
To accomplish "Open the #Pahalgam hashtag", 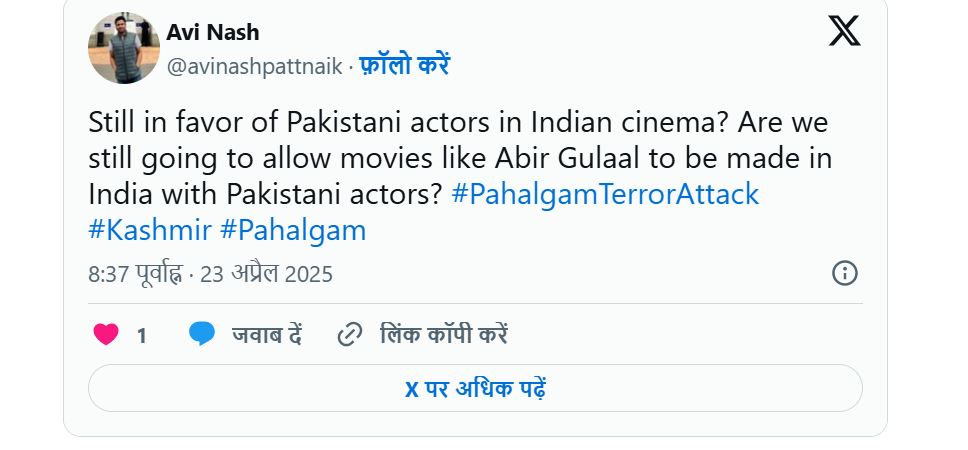I will pyautogui.click(x=293, y=230).
